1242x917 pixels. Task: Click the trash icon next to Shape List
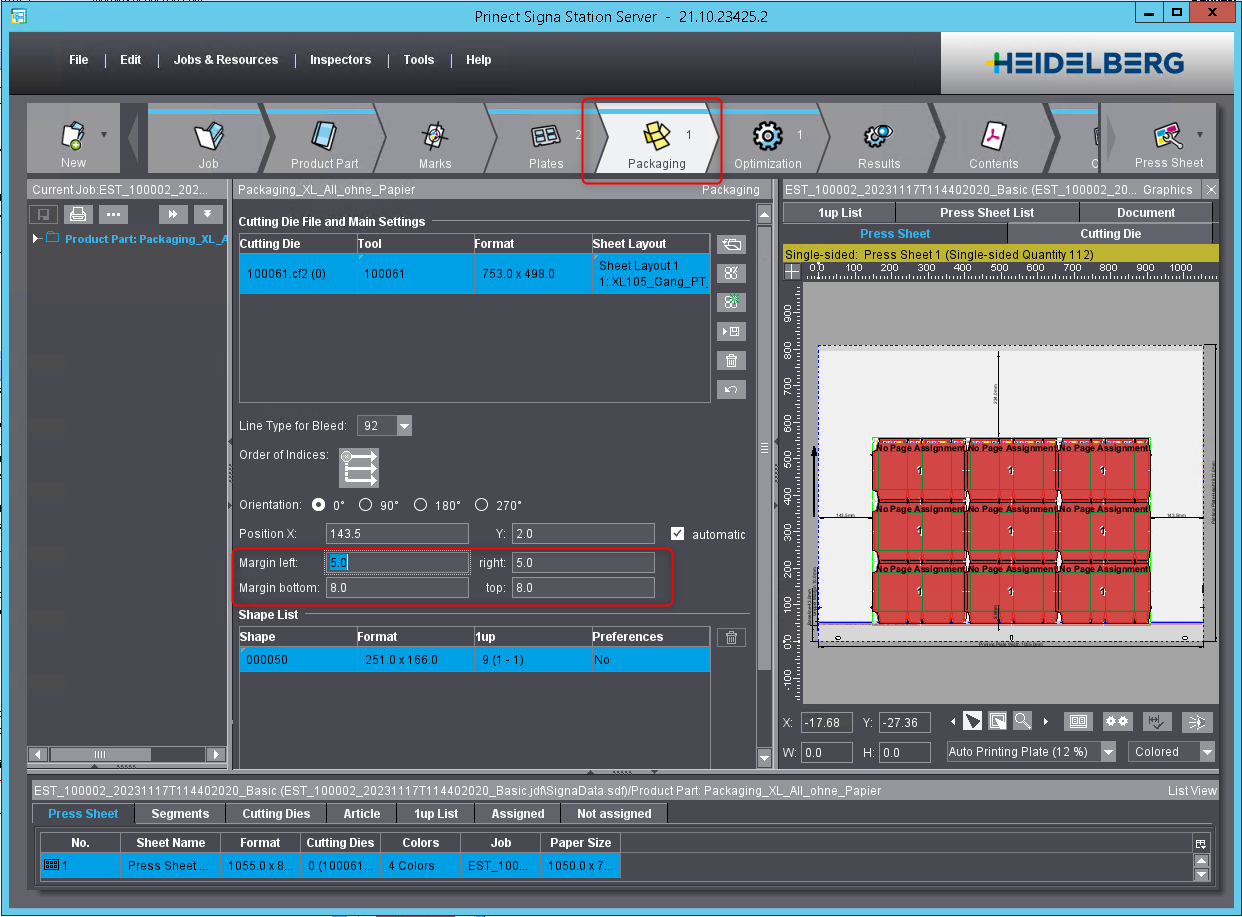731,637
